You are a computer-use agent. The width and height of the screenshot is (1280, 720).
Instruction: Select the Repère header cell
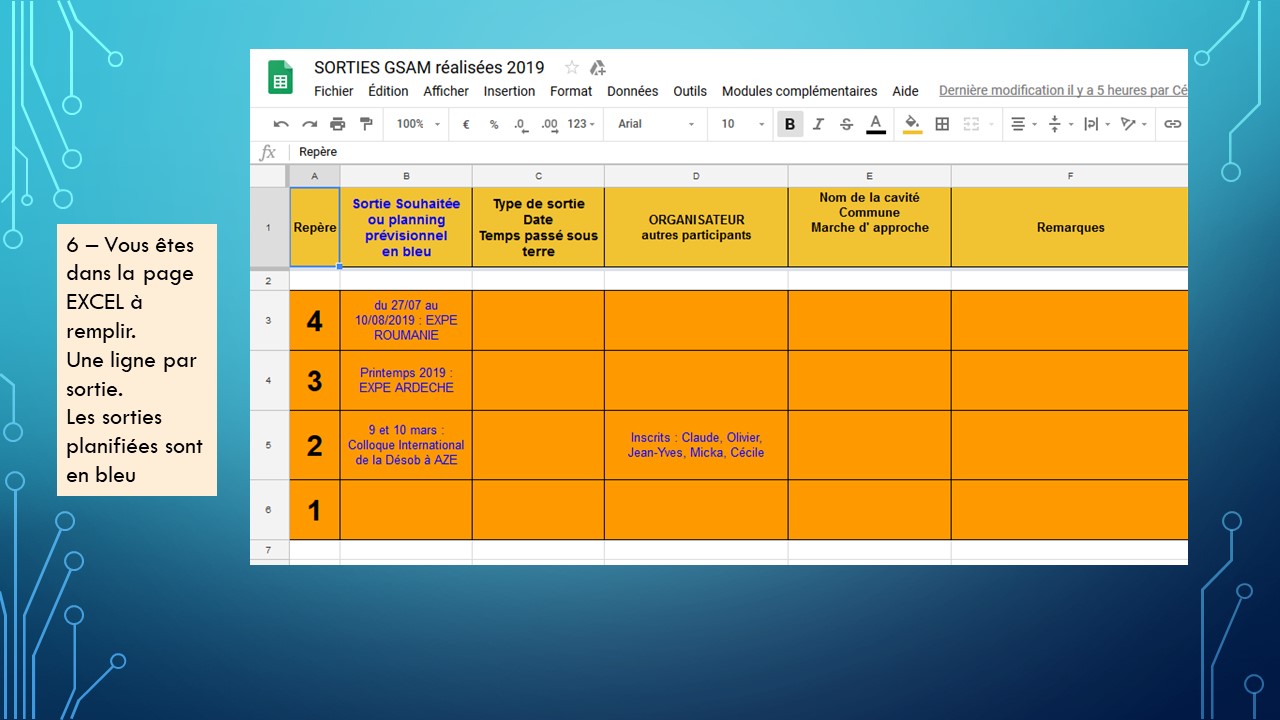pos(315,227)
